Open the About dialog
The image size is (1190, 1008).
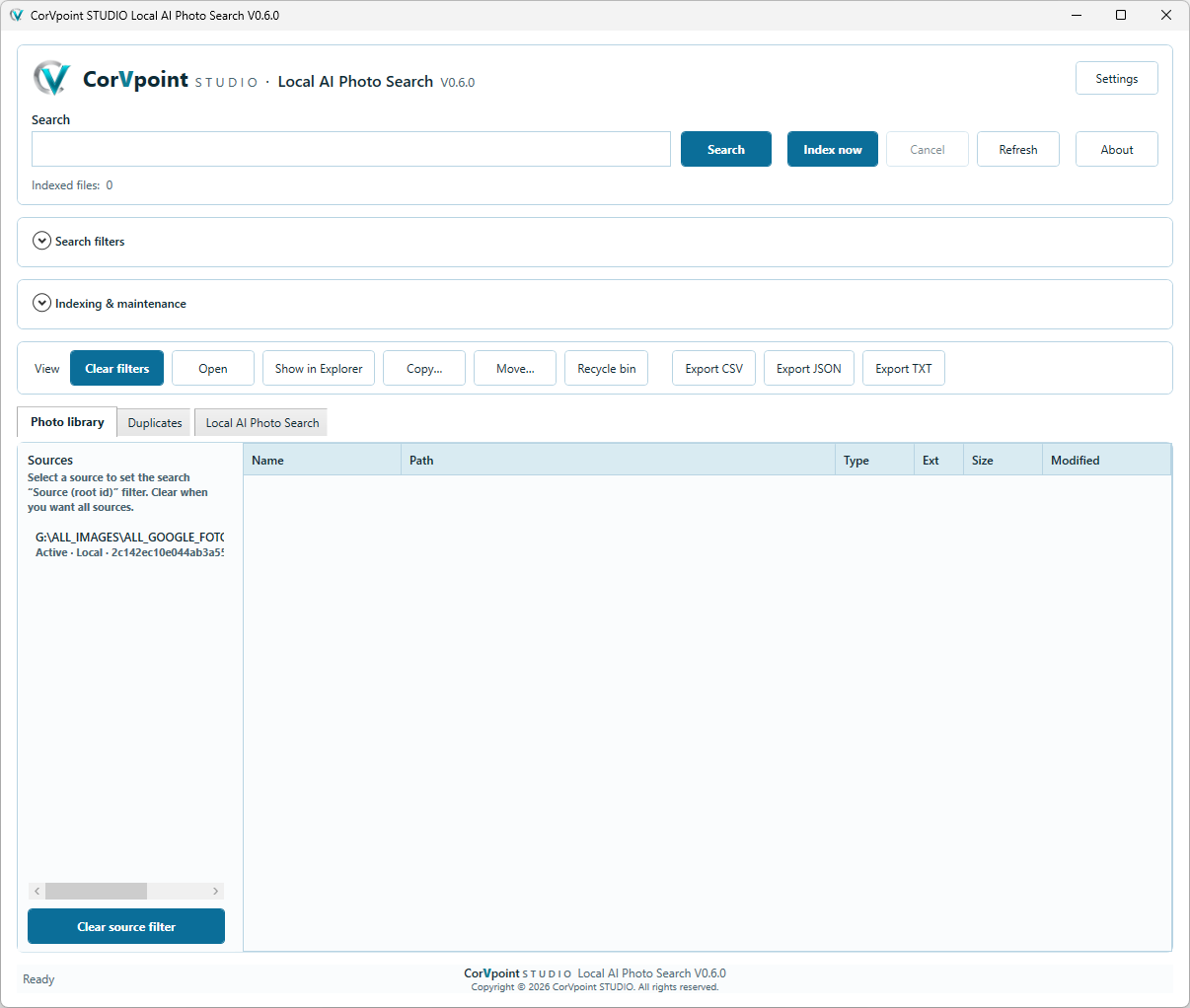click(1116, 149)
